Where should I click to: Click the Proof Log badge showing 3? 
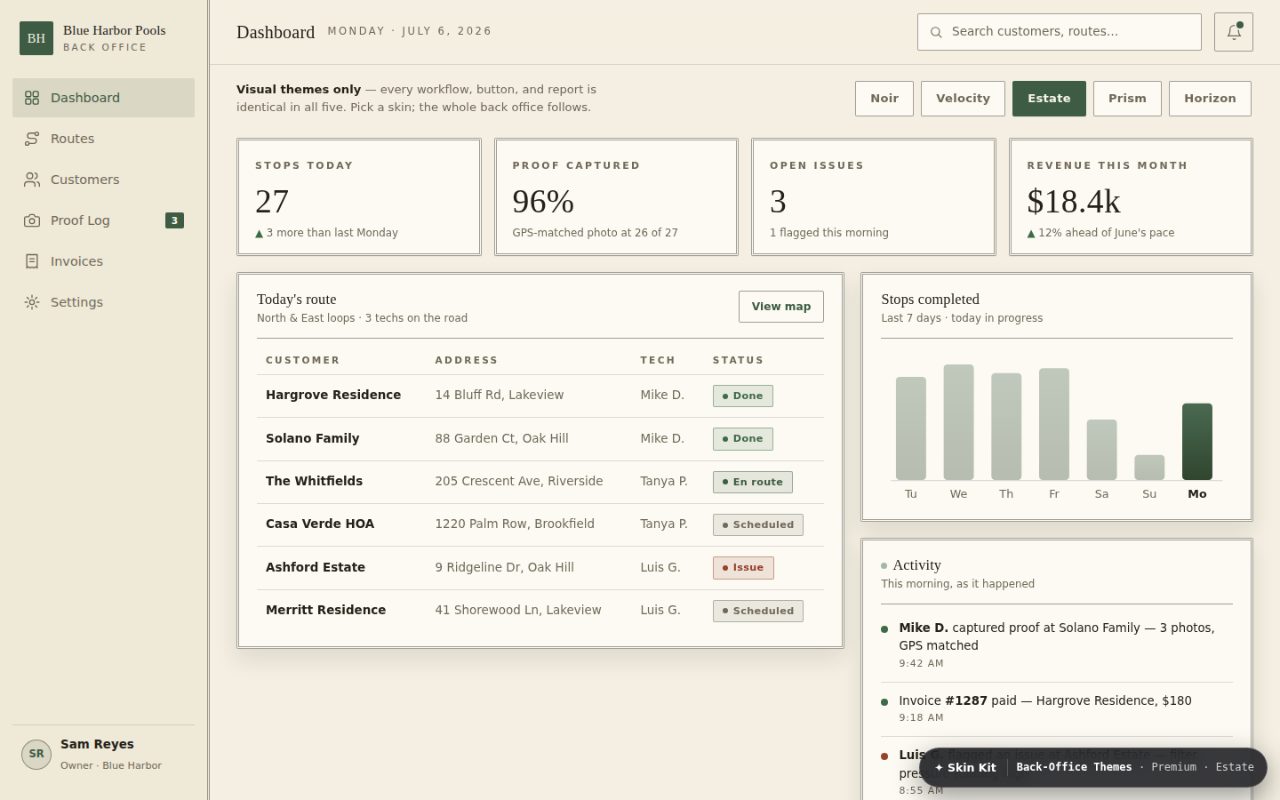pyautogui.click(x=174, y=221)
